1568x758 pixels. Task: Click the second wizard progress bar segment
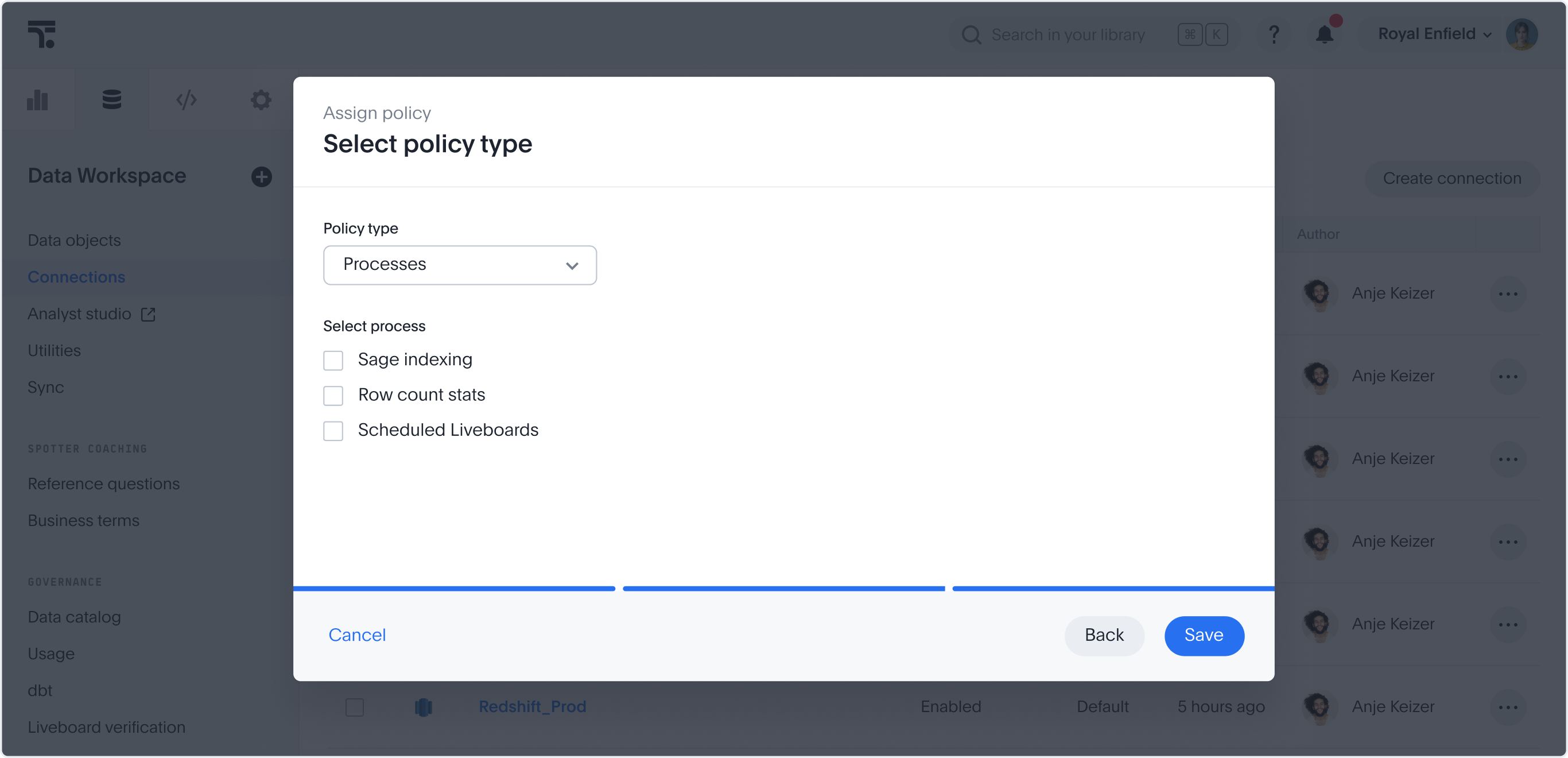[x=784, y=589]
